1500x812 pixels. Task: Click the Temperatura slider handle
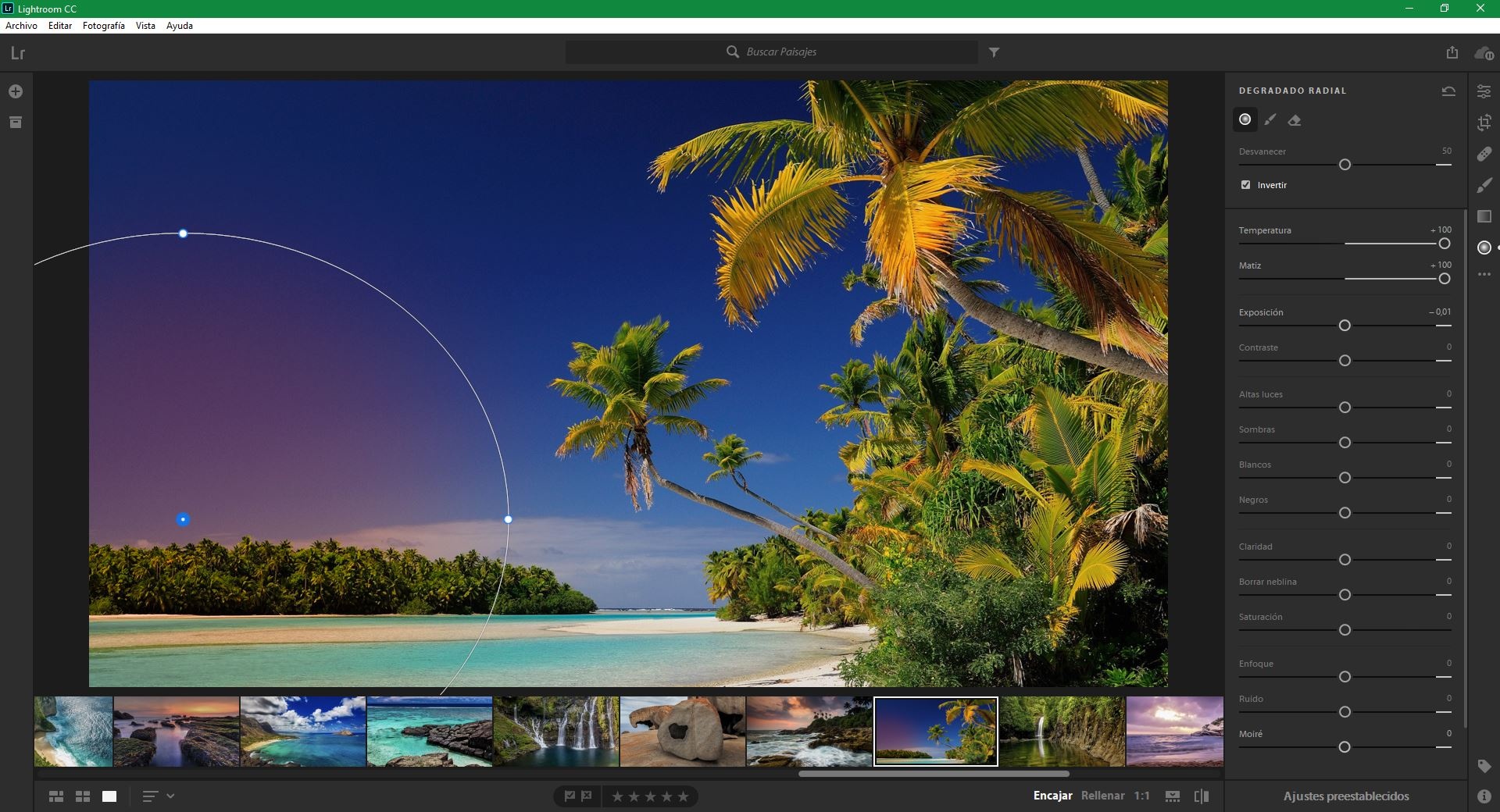pos(1445,244)
